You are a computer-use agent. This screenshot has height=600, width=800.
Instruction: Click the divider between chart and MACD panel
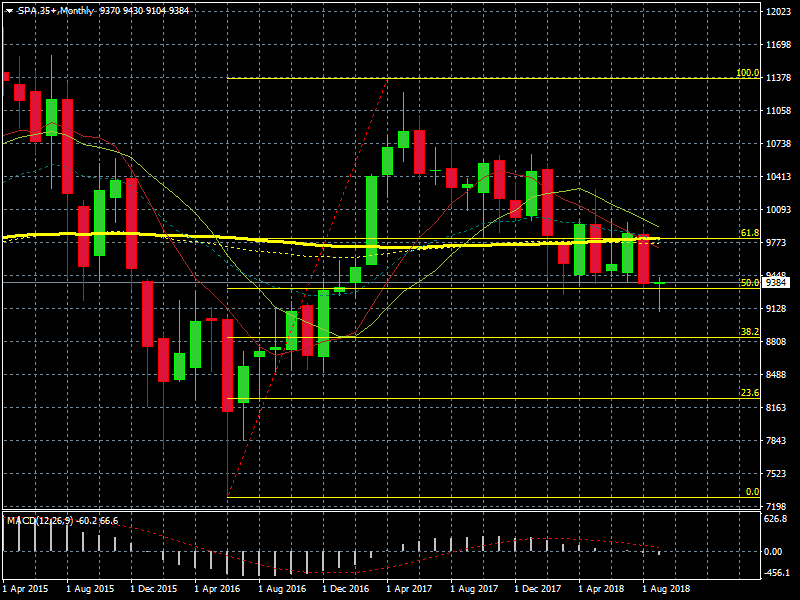pos(380,511)
